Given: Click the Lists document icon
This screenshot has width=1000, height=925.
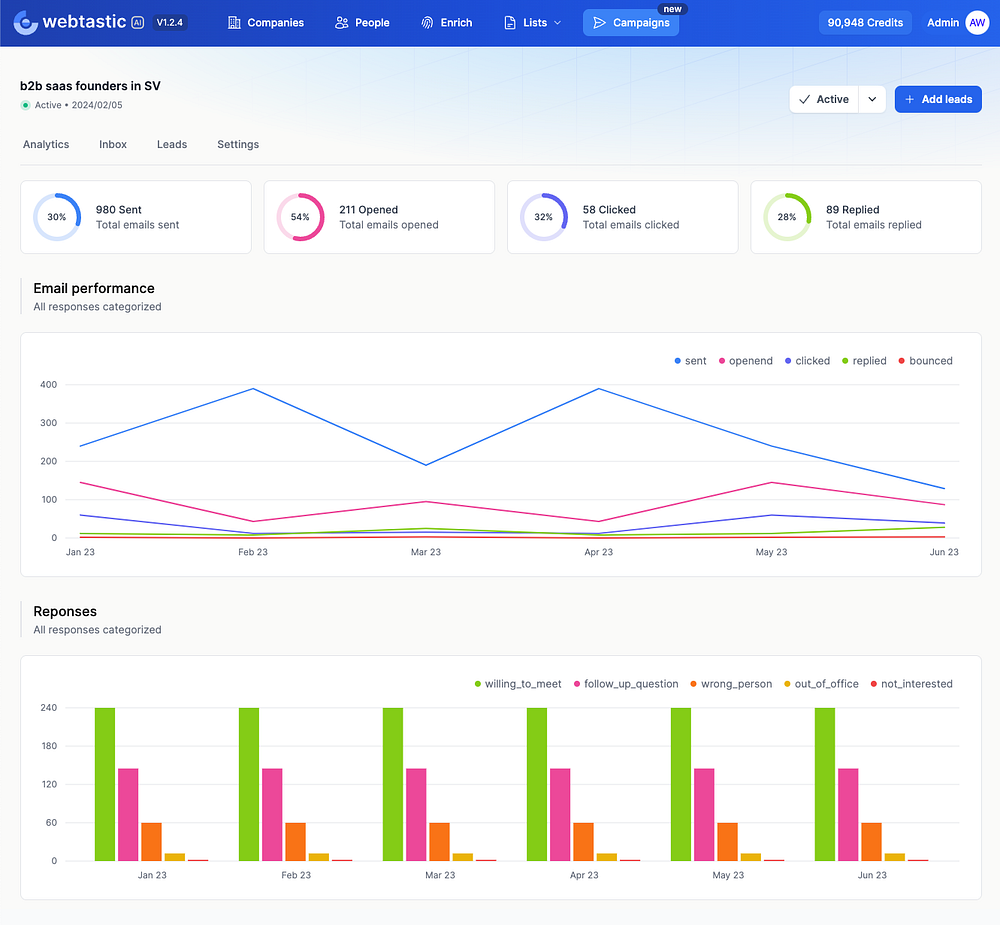Looking at the screenshot, I should pyautogui.click(x=511, y=23).
